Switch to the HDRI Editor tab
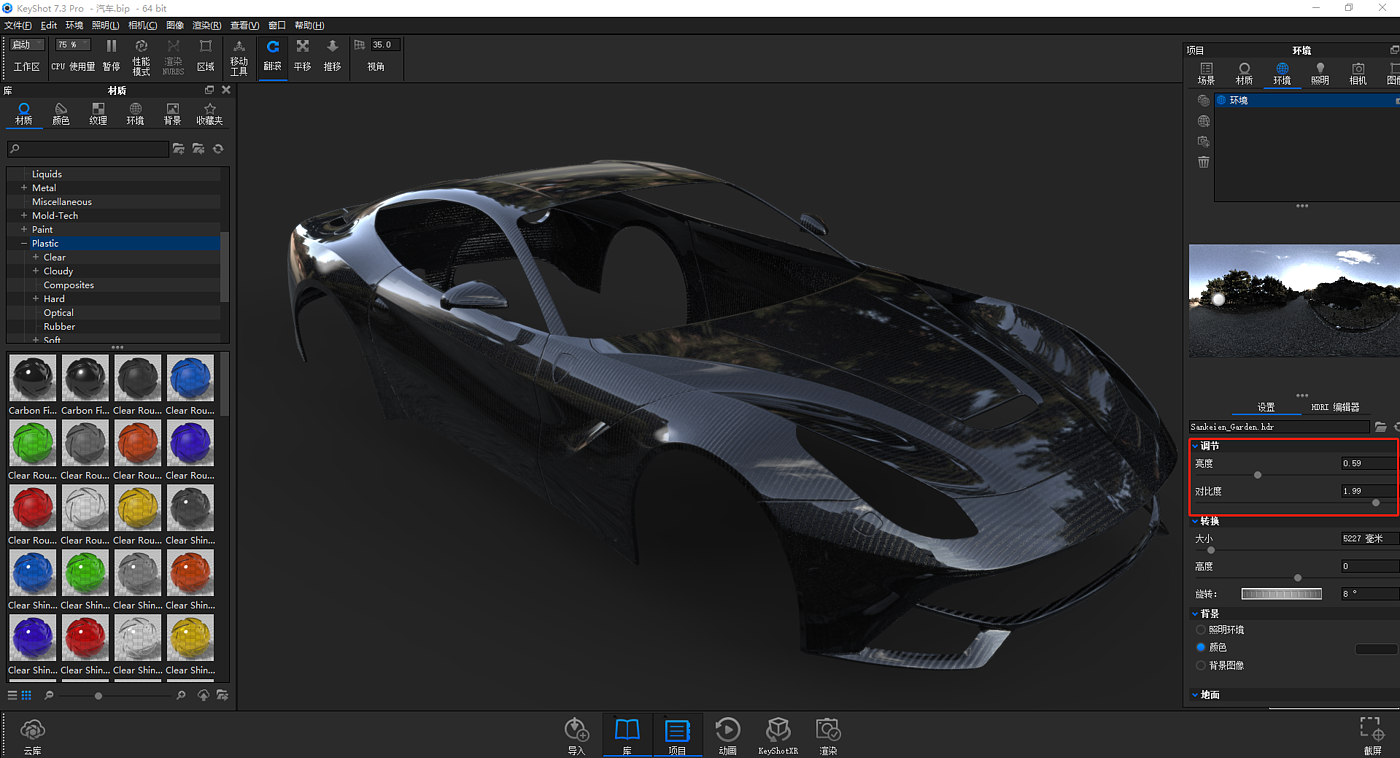1400x758 pixels. pos(1335,407)
